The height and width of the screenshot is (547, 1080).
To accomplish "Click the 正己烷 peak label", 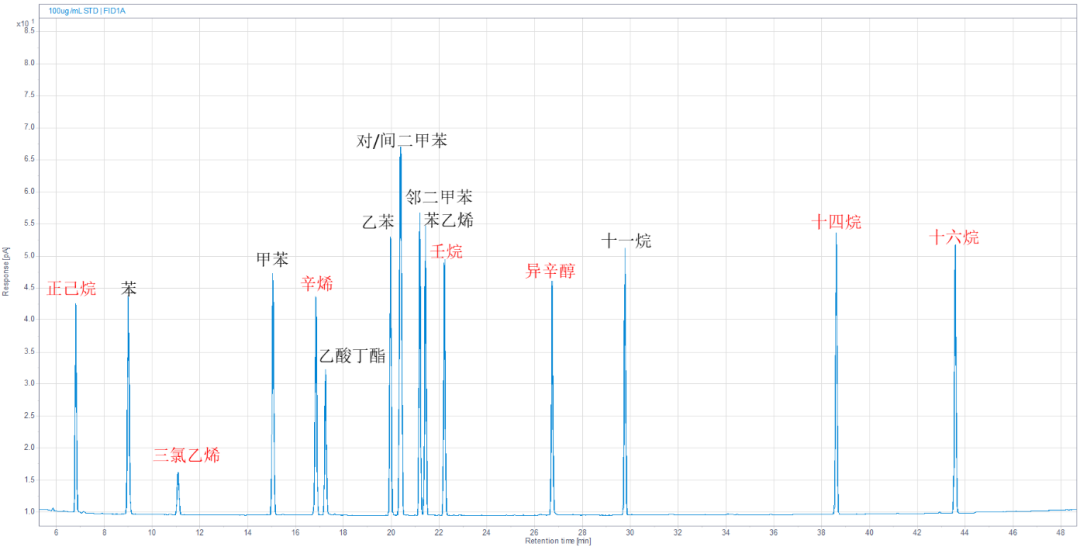I will click(x=72, y=289).
